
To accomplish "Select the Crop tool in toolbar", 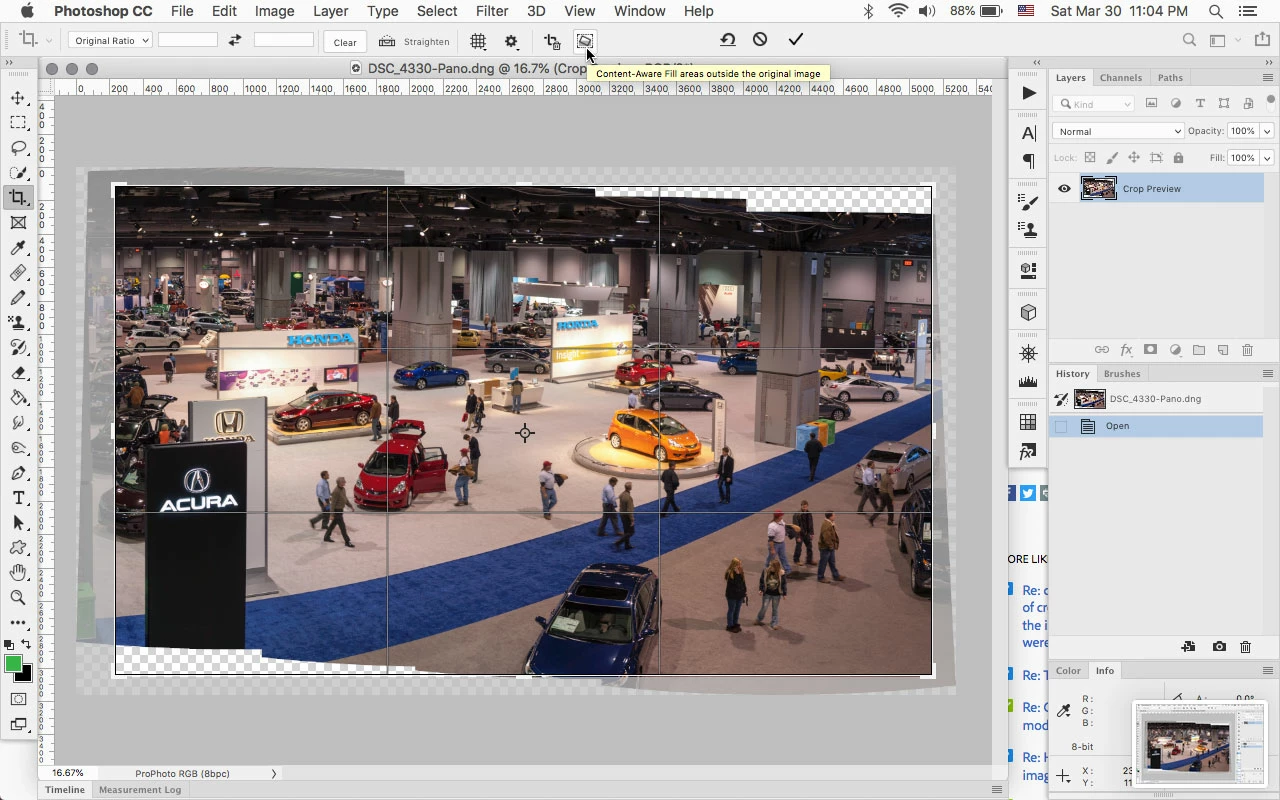I will tap(18, 198).
